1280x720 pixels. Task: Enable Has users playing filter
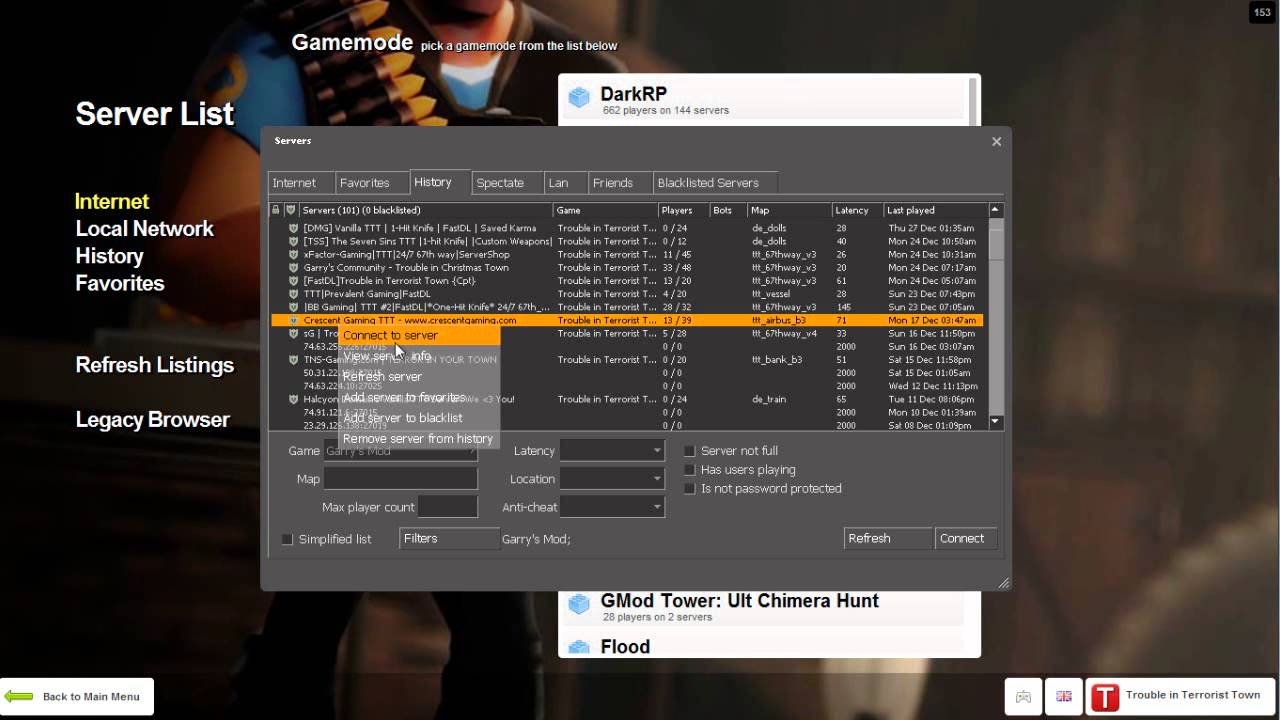pyautogui.click(x=689, y=470)
